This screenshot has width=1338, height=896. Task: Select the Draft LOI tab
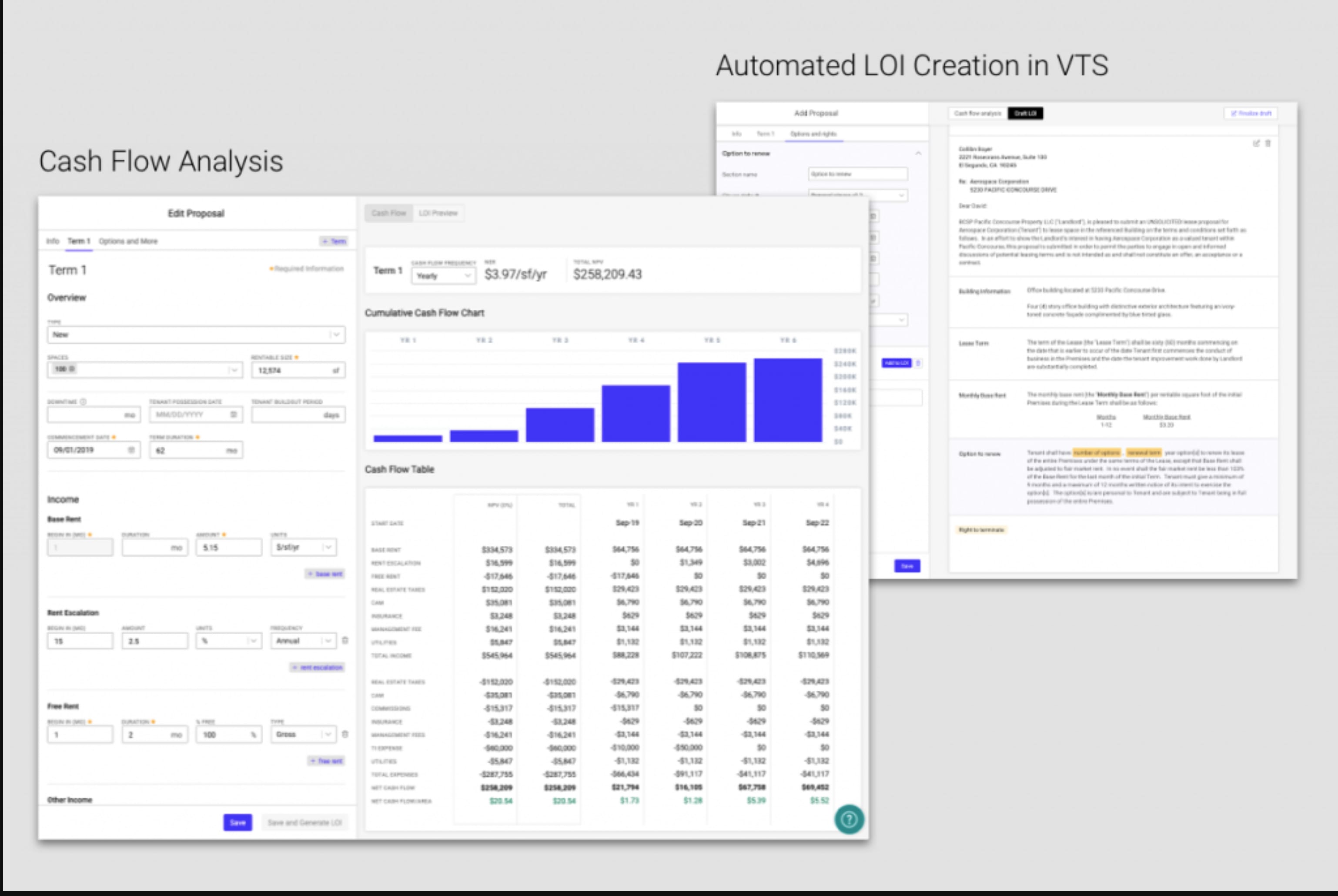1026,113
